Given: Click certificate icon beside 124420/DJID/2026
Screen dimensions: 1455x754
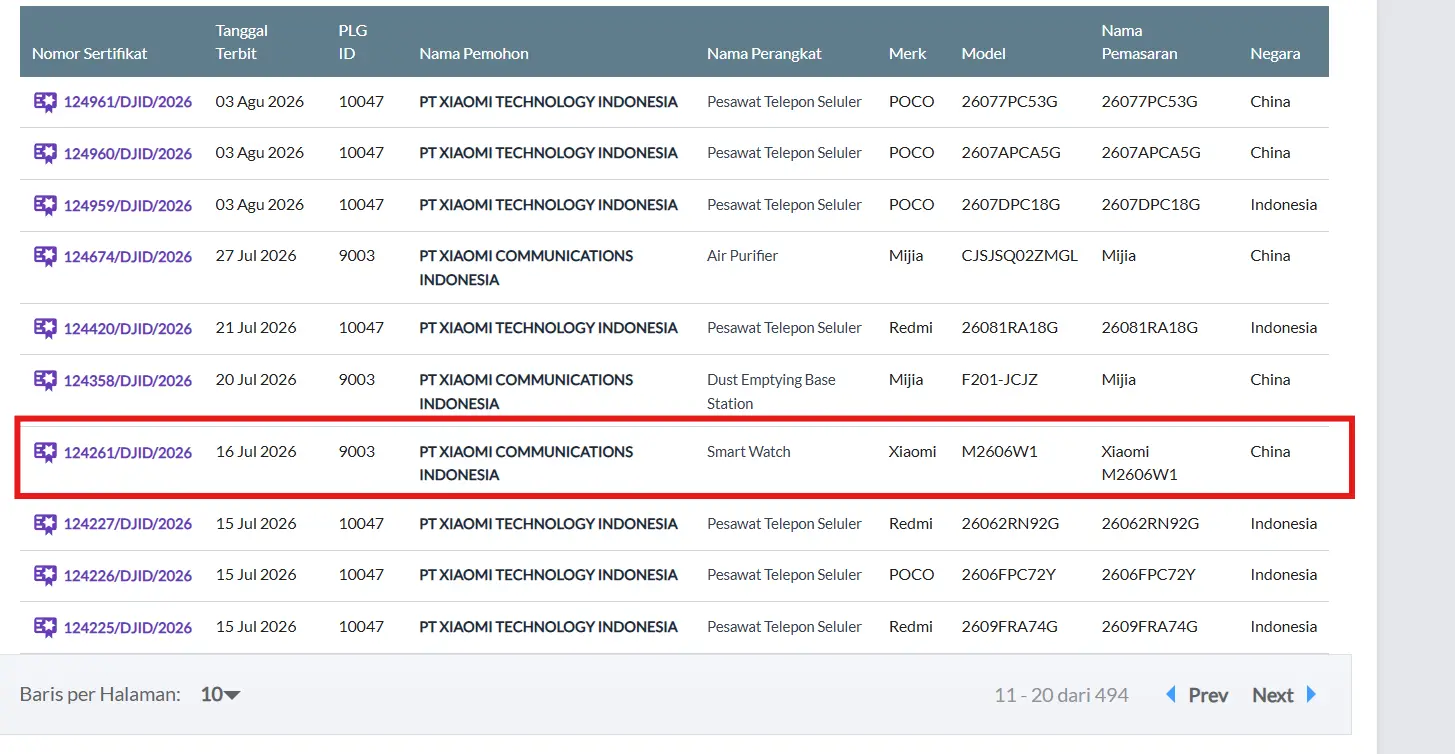Looking at the screenshot, I should [x=45, y=328].
